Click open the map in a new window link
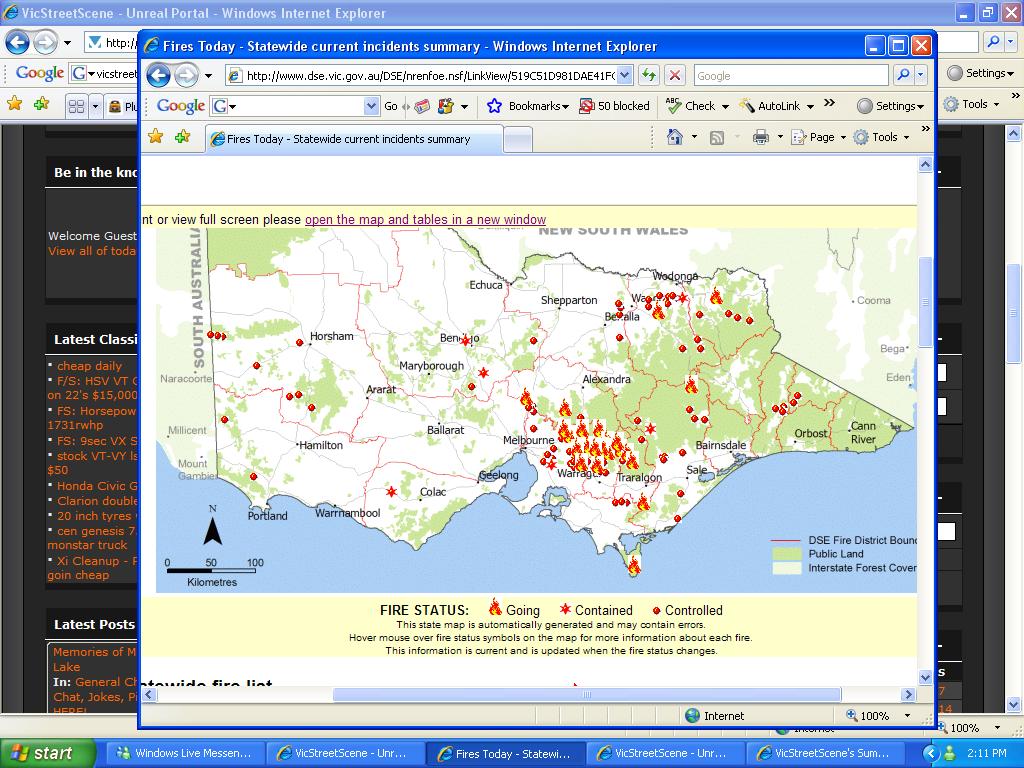Screen dimensions: 1024x768 coord(425,219)
